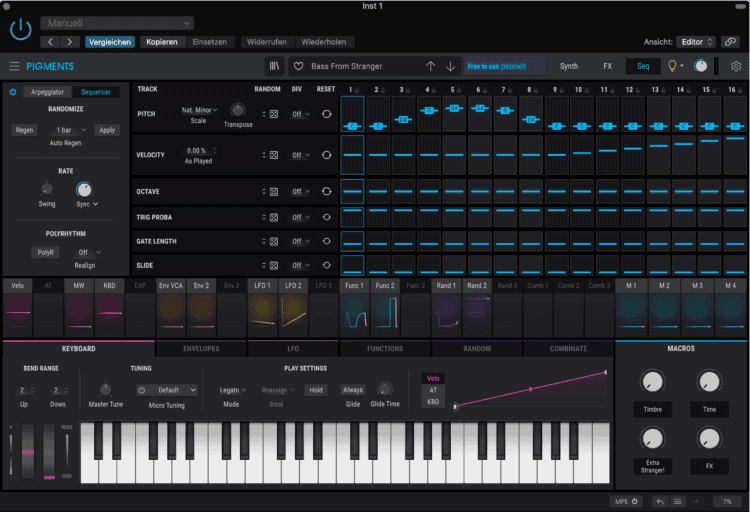The image size is (750, 512).
Task: Open the Default micro tuning dropdown
Action: coord(166,390)
